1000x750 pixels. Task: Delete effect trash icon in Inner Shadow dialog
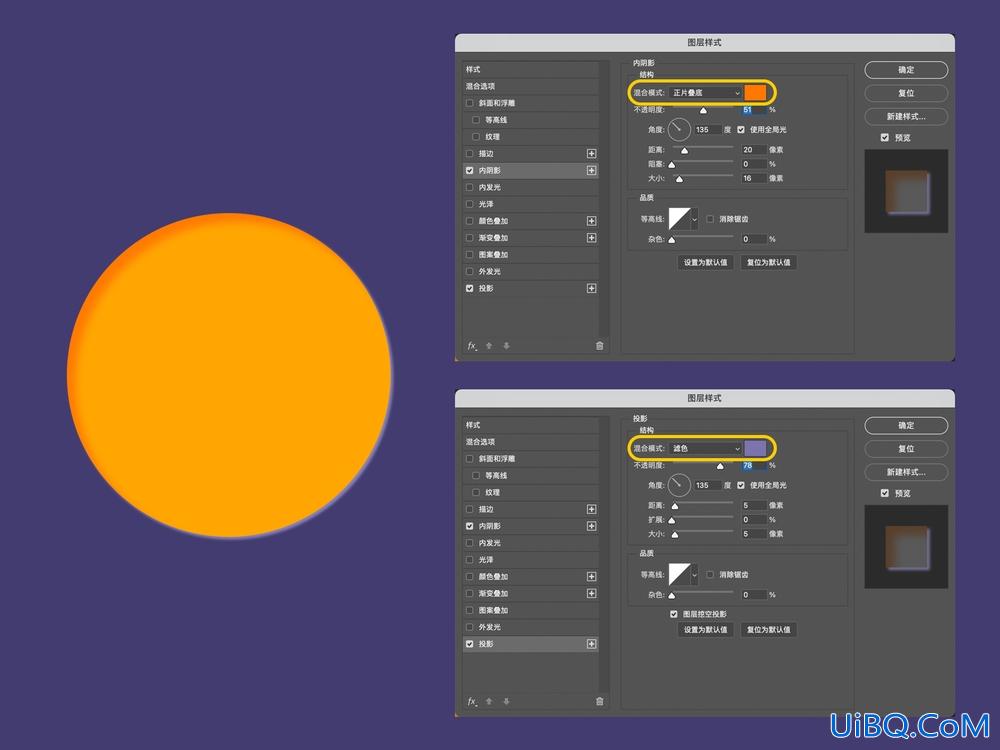(599, 346)
